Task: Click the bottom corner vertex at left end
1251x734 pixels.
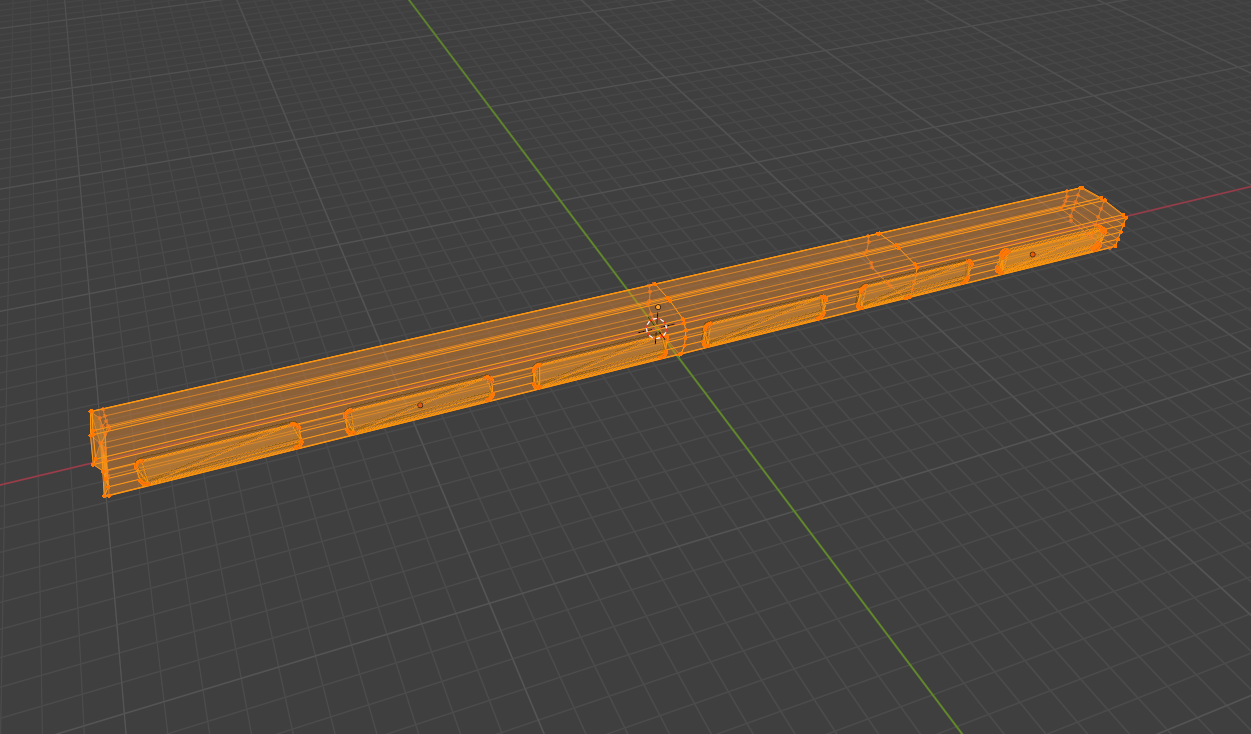Action: pos(106,494)
